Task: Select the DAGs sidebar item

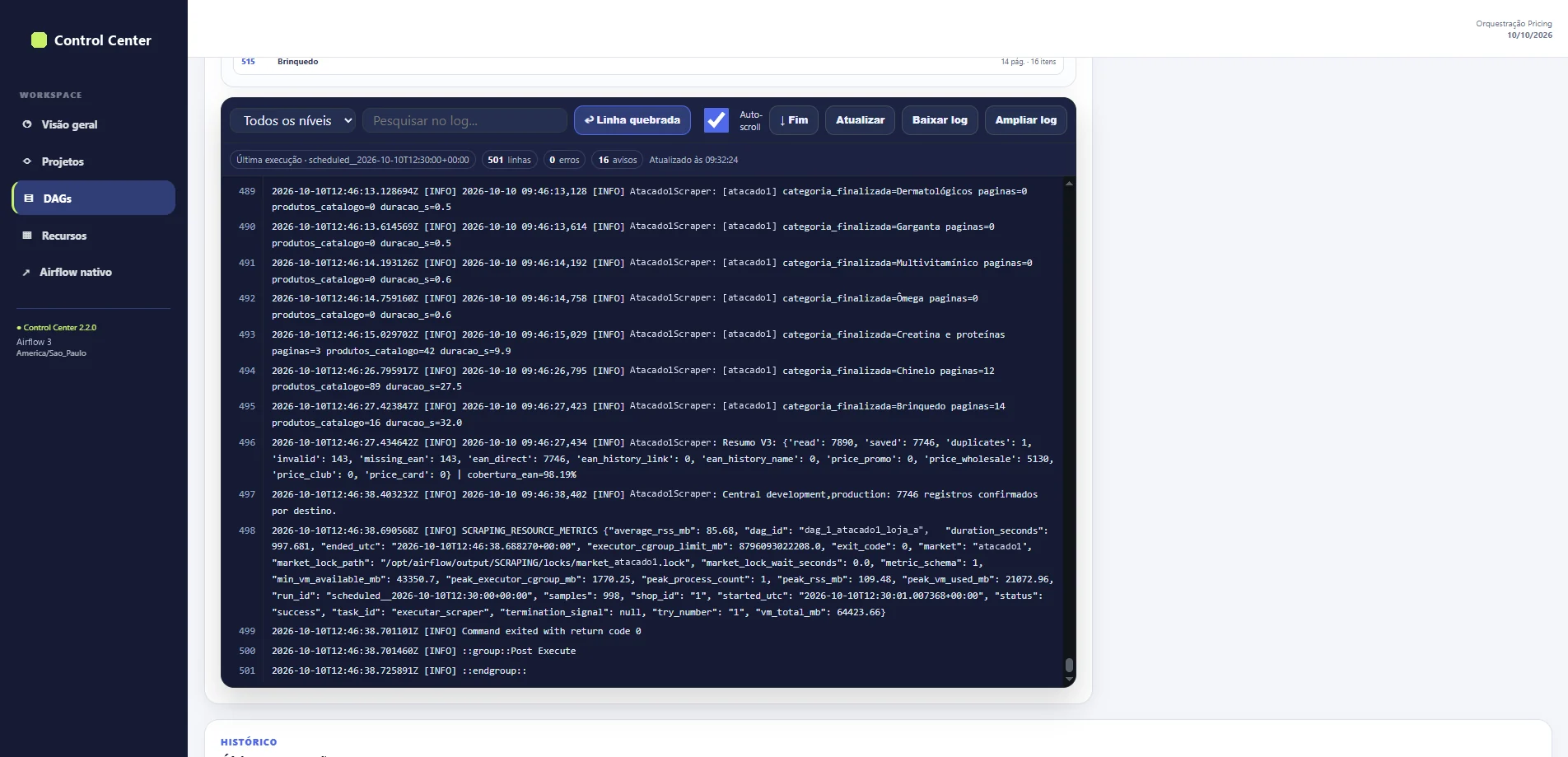Action: coord(94,199)
